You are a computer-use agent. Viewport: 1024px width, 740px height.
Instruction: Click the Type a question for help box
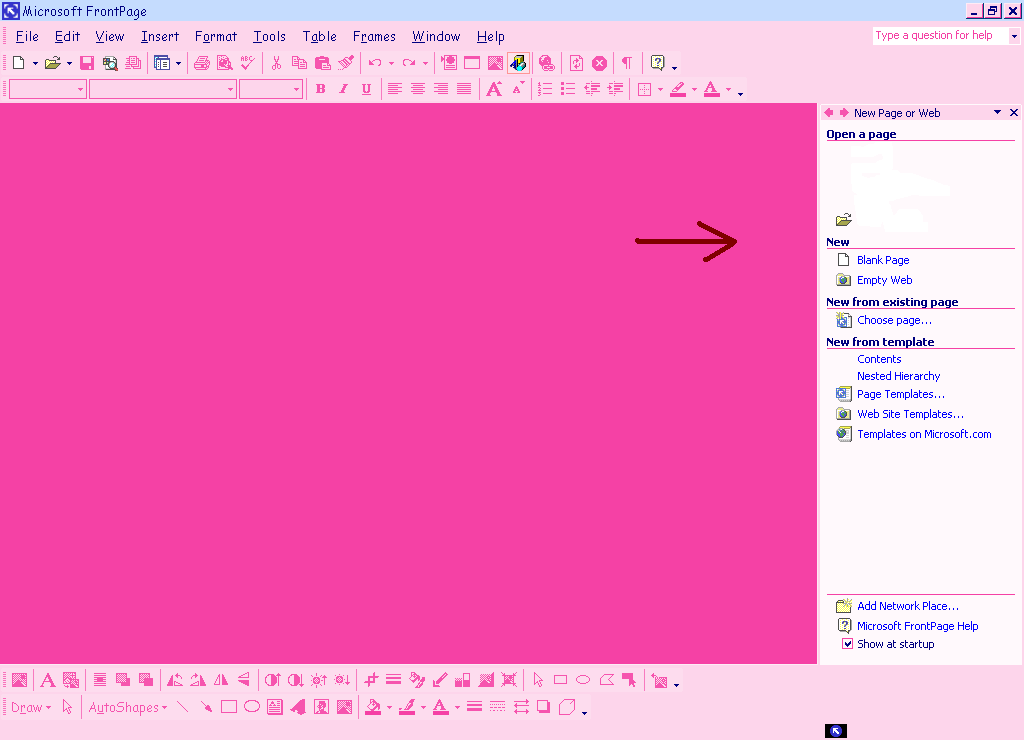point(938,36)
